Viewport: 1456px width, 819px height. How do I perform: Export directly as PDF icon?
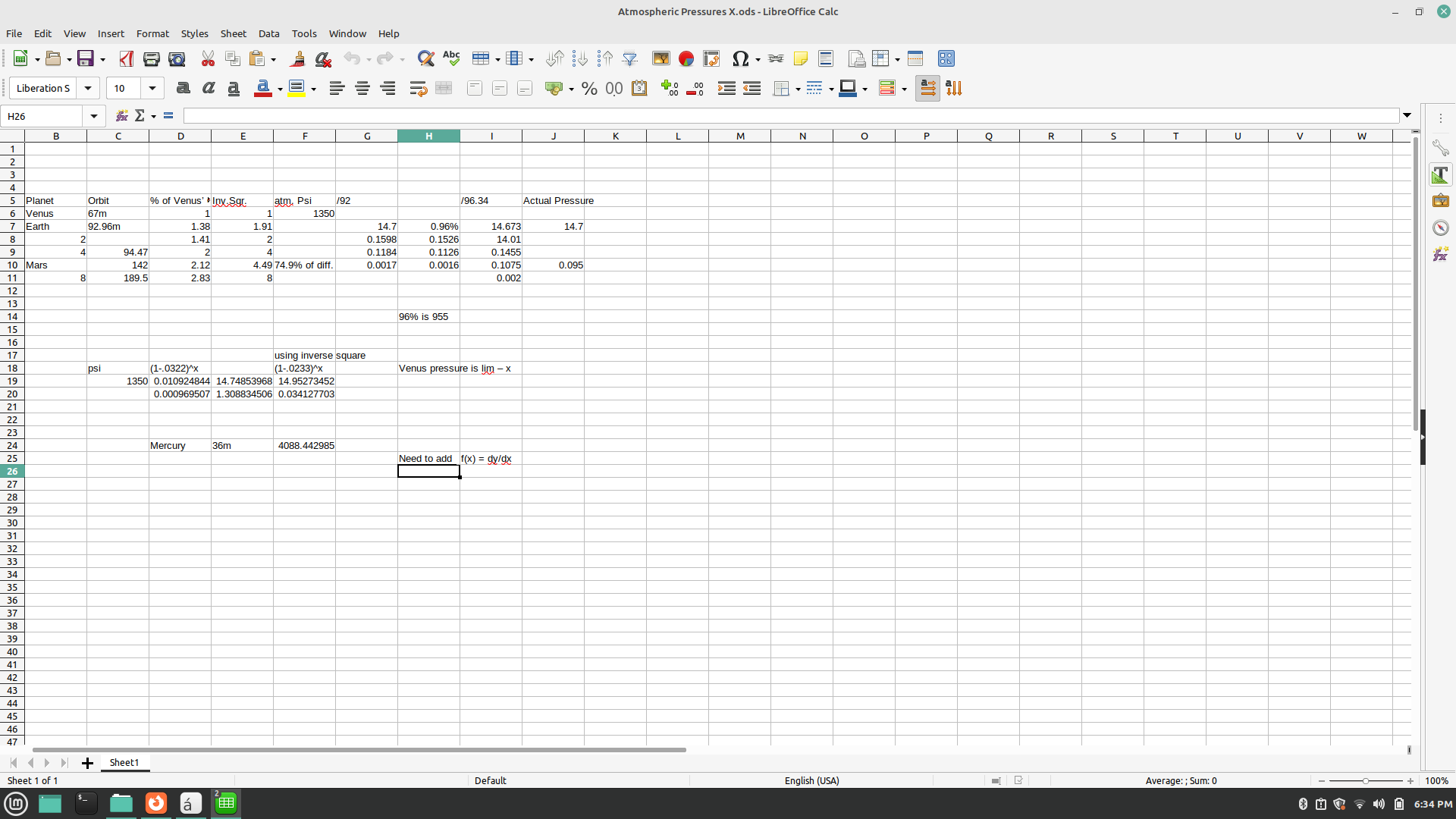126,58
